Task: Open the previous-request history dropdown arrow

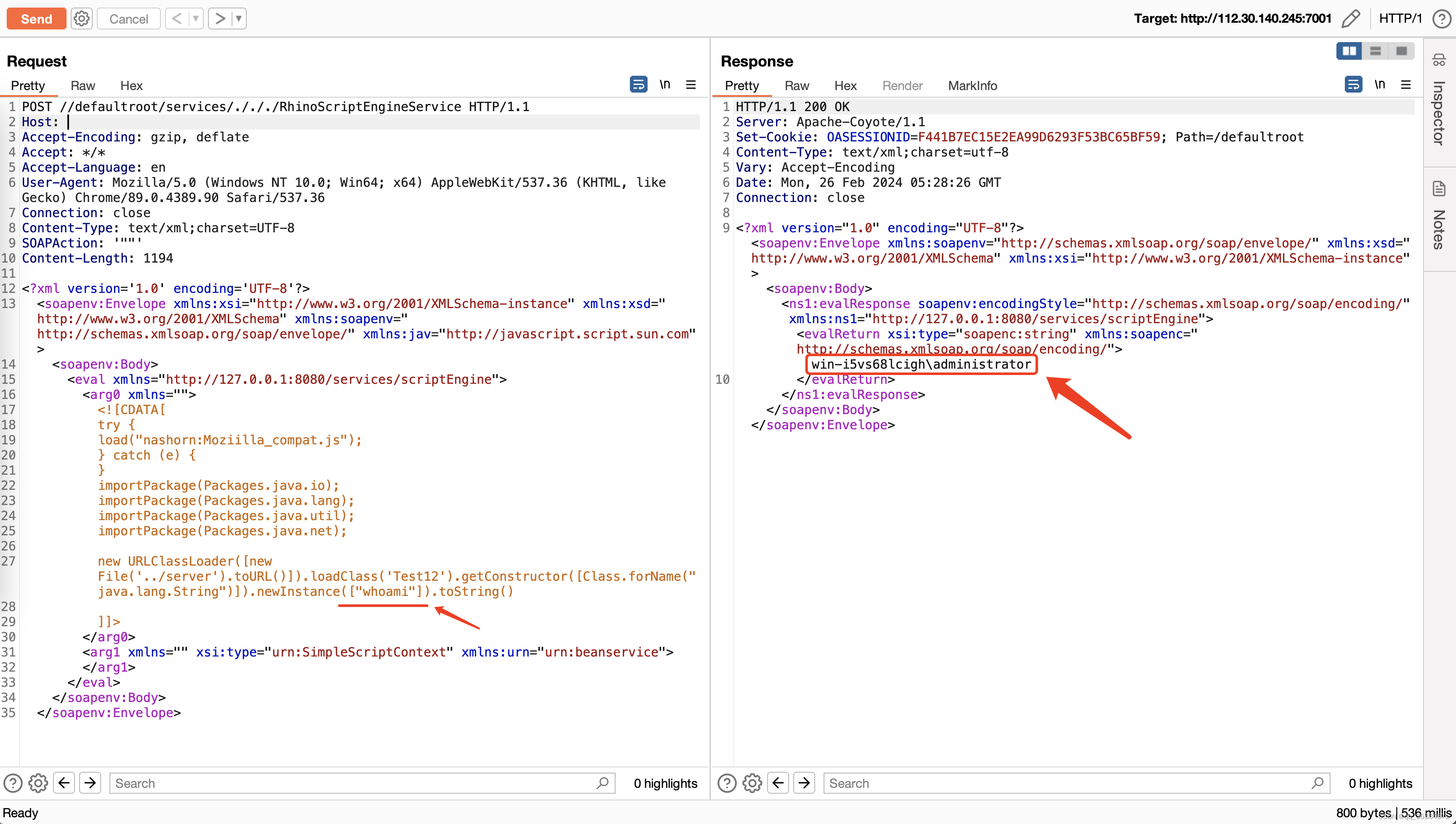Action: pos(195,18)
